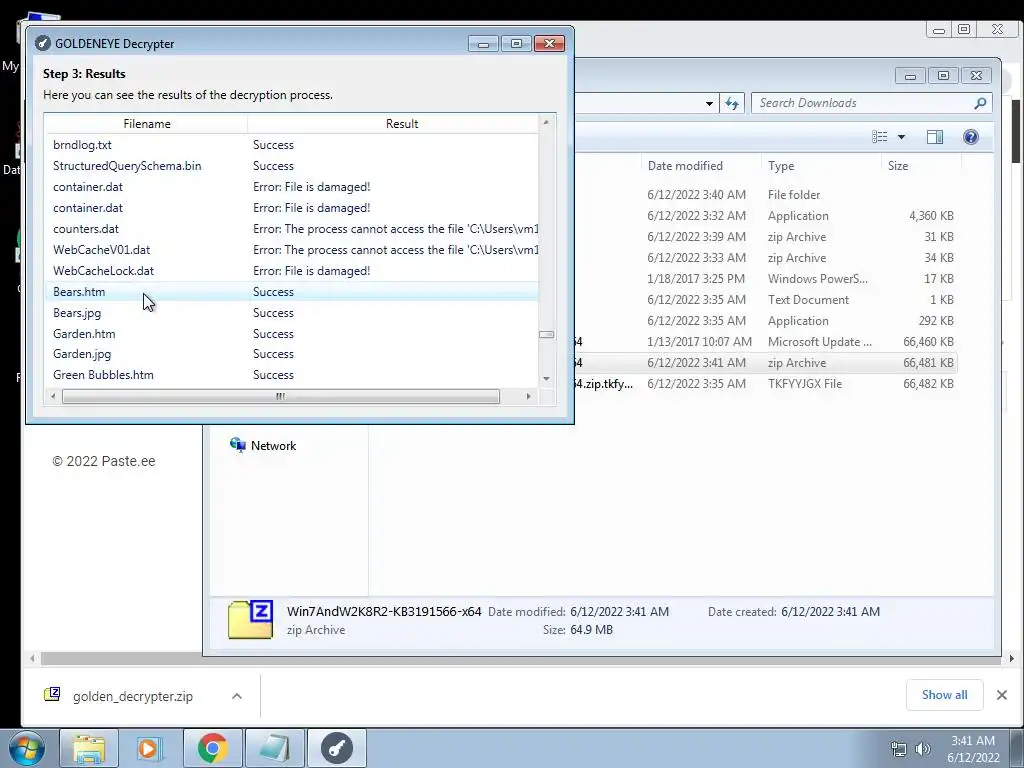Open the views options dropdown arrow

(901, 136)
